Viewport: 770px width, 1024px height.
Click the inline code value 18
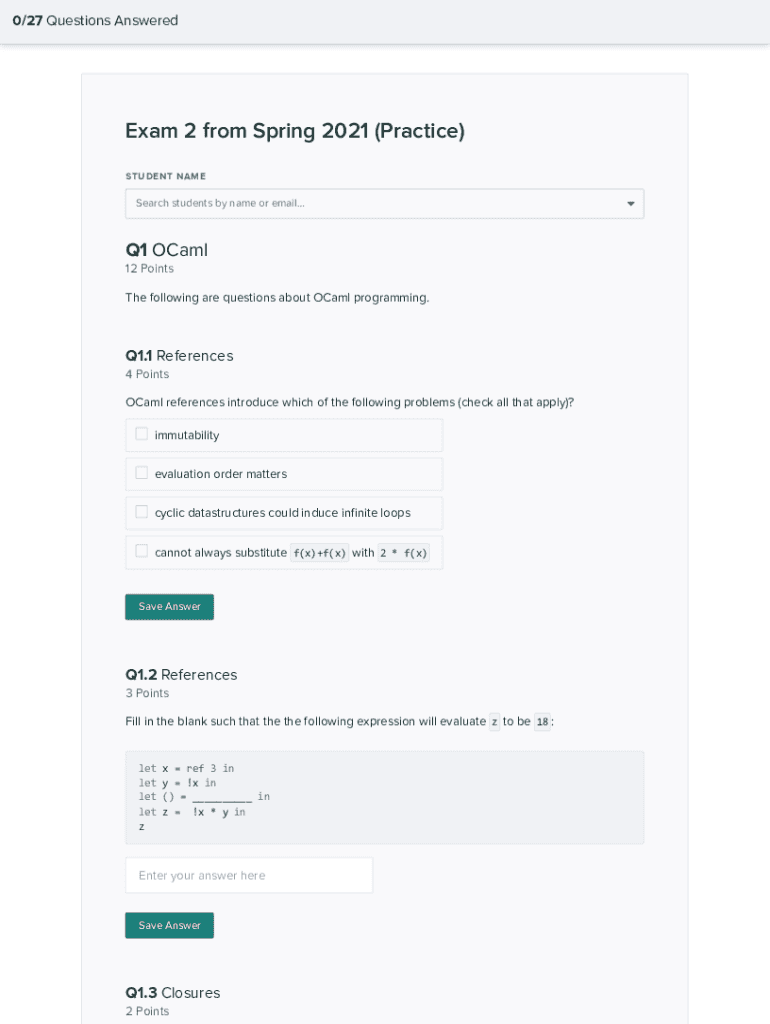542,722
